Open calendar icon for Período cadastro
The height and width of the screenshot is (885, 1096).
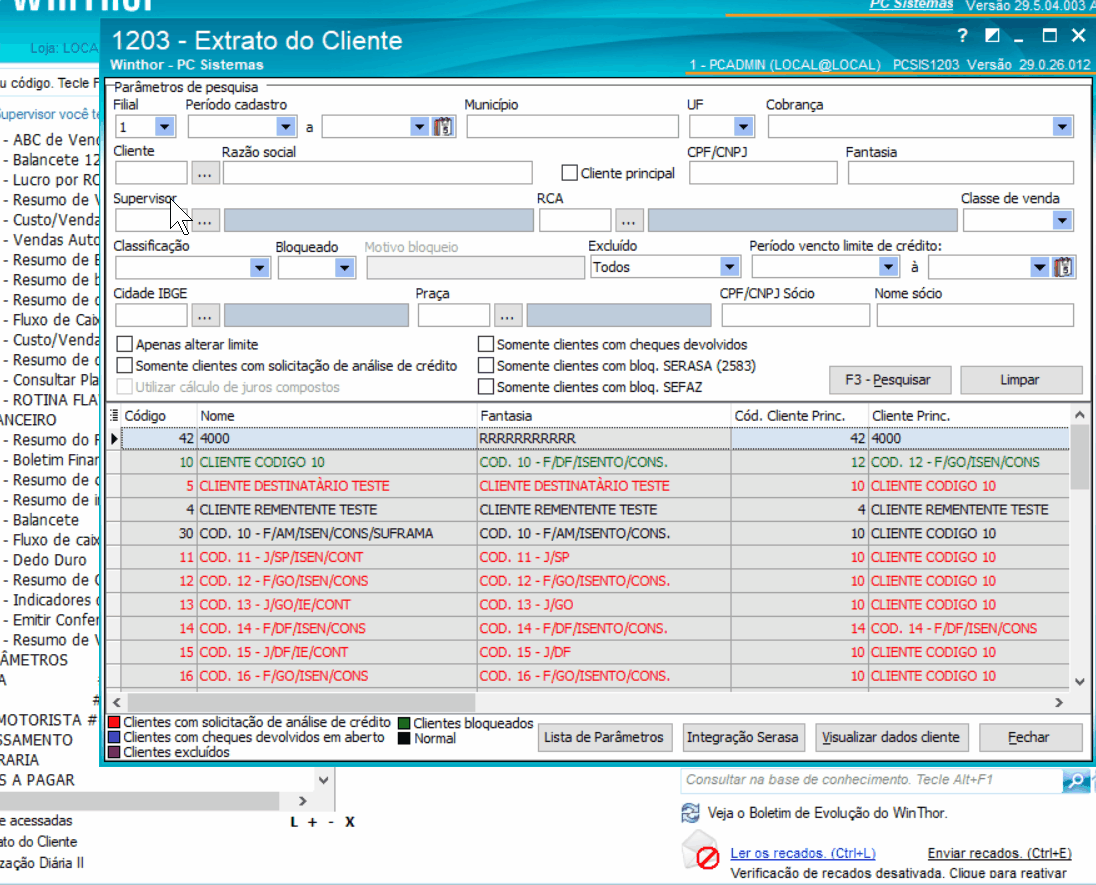tap(443, 127)
